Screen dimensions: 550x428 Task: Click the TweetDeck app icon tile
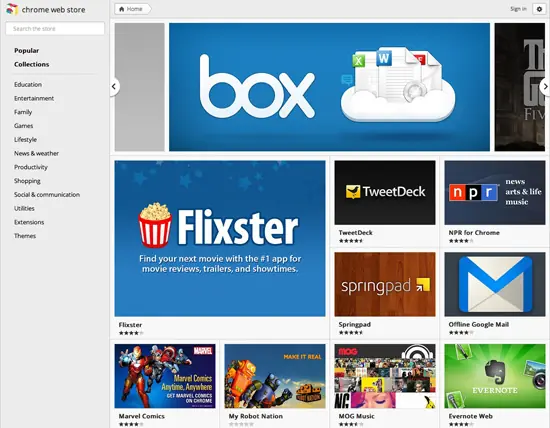pyautogui.click(x=385, y=193)
